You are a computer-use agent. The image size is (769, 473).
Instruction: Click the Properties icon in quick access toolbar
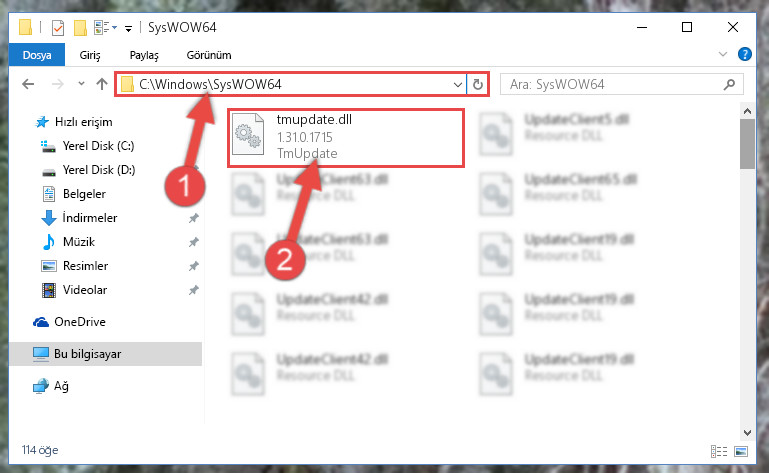58,27
